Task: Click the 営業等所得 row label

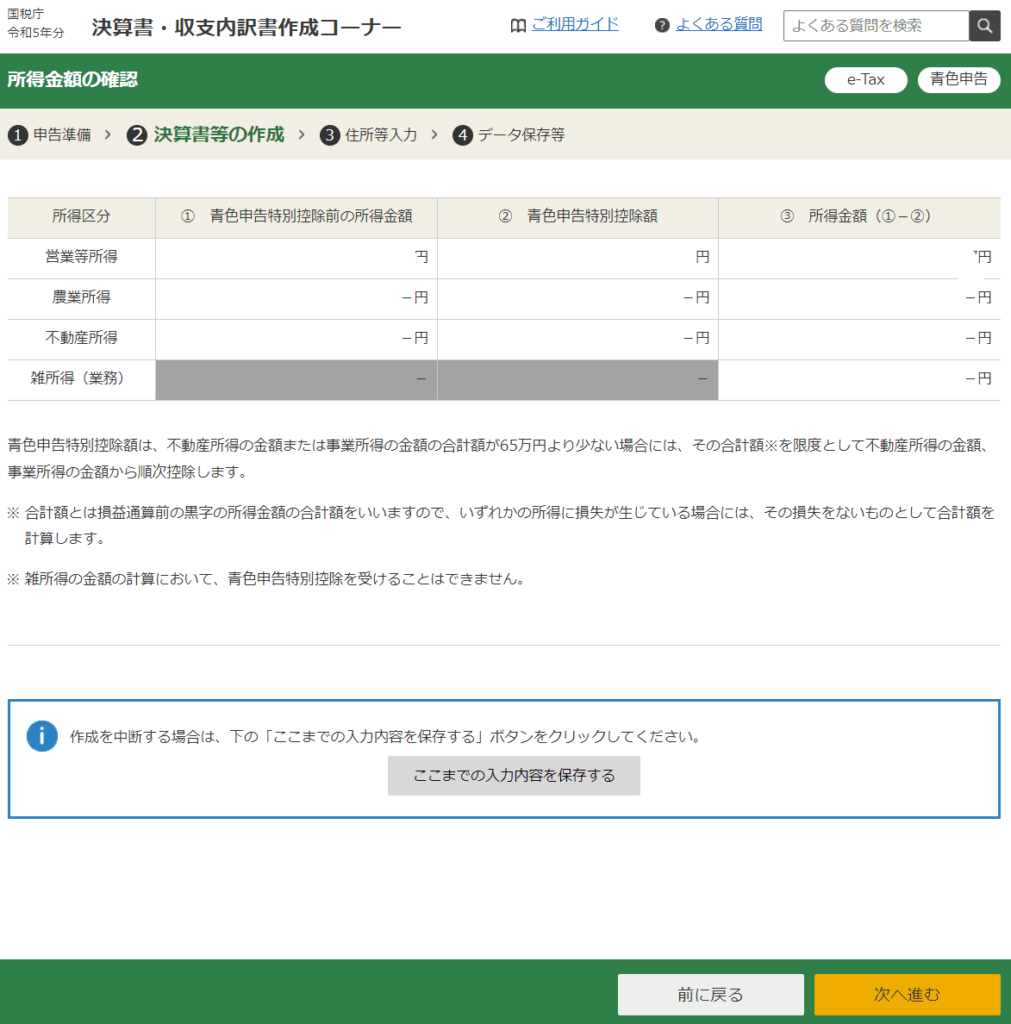Action: [x=81, y=257]
